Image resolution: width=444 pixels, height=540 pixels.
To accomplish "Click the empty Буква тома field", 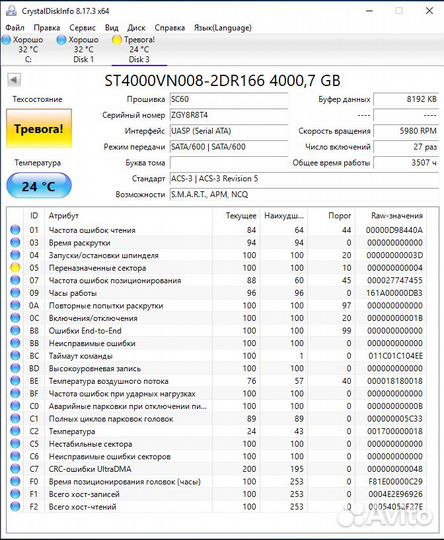I will 229,163.
